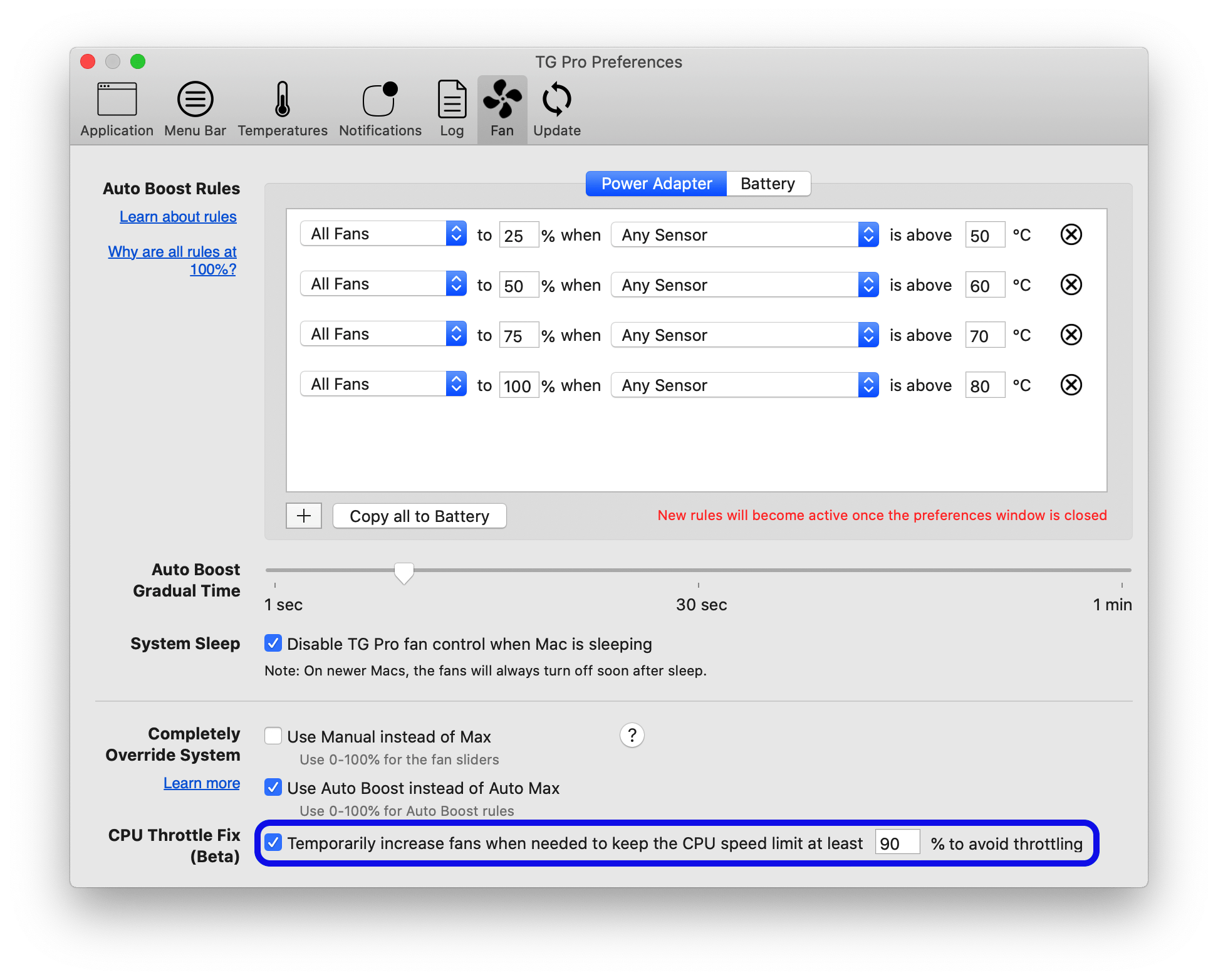
Task: Edit the 50°C temperature threshold field
Action: pyautogui.click(x=984, y=234)
